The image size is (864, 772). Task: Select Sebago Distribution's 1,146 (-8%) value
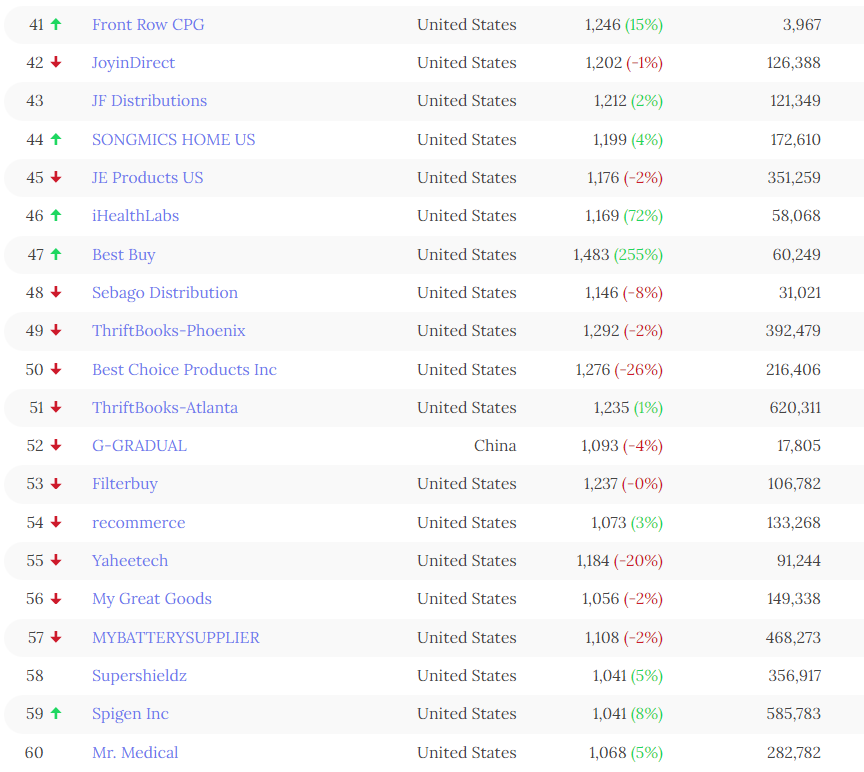tap(624, 293)
